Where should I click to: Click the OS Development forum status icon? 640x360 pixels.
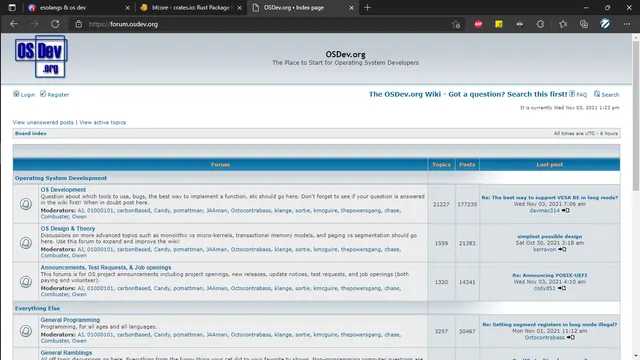26,204
